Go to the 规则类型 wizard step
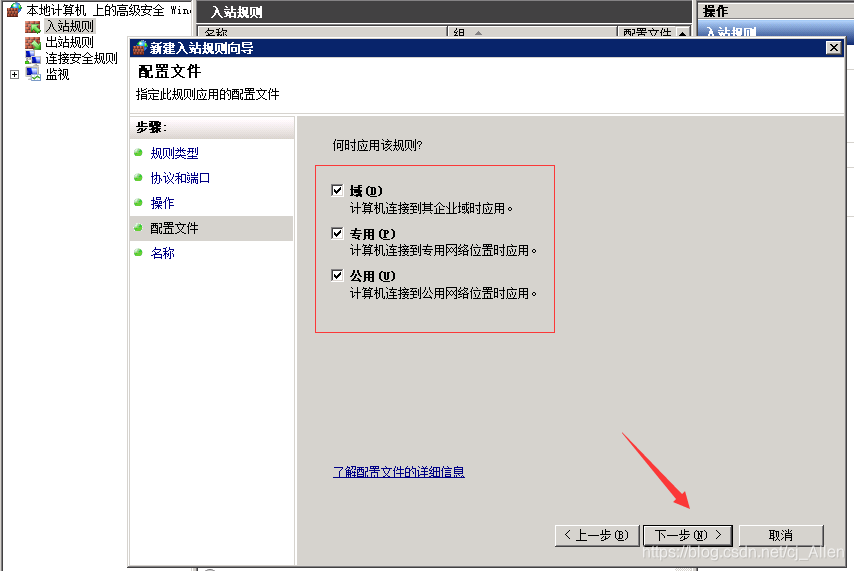Screen dimensions: 854x571 click(174, 153)
